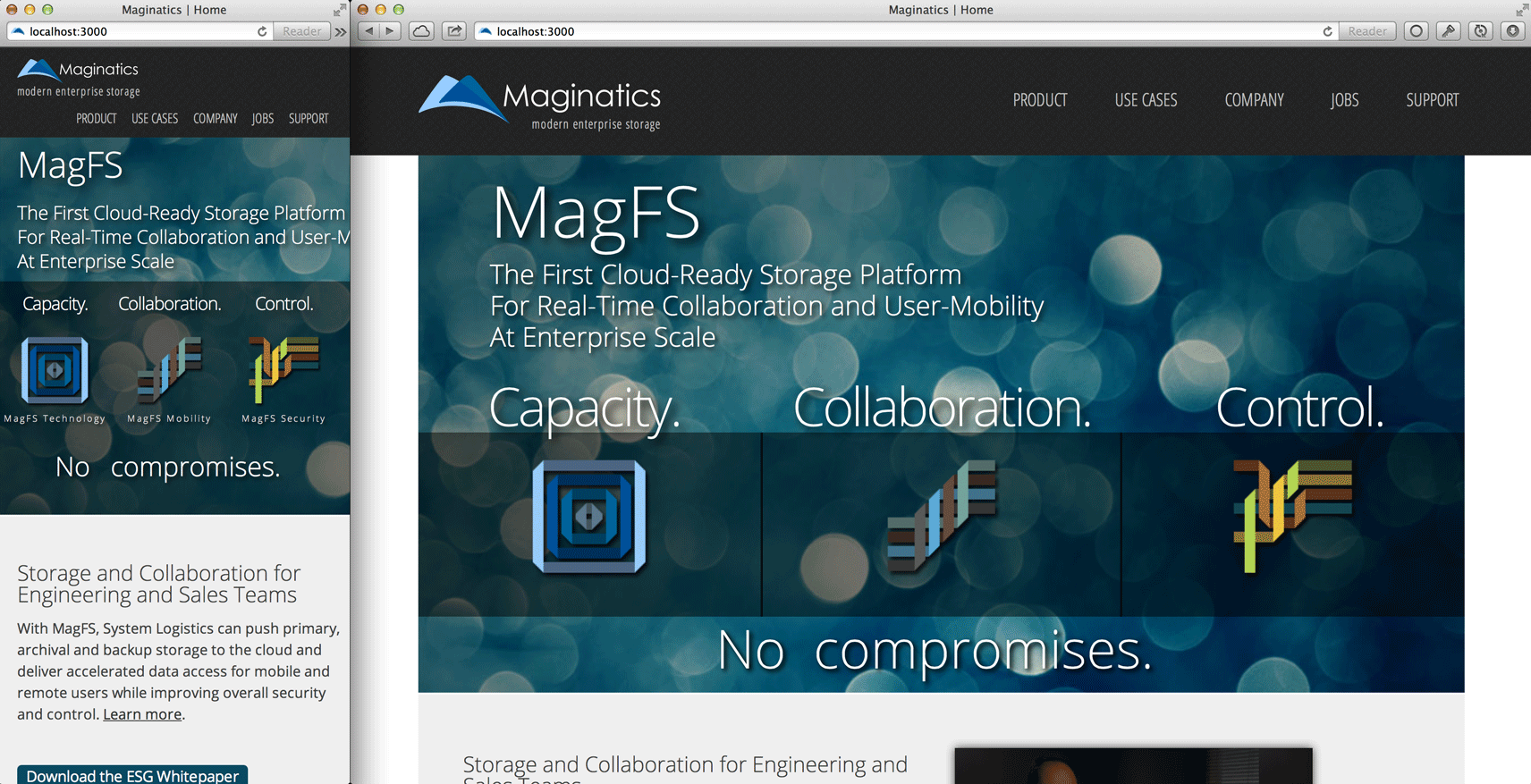Open SUPPORT menu in right window
The image size is (1531, 784).
point(1432,100)
